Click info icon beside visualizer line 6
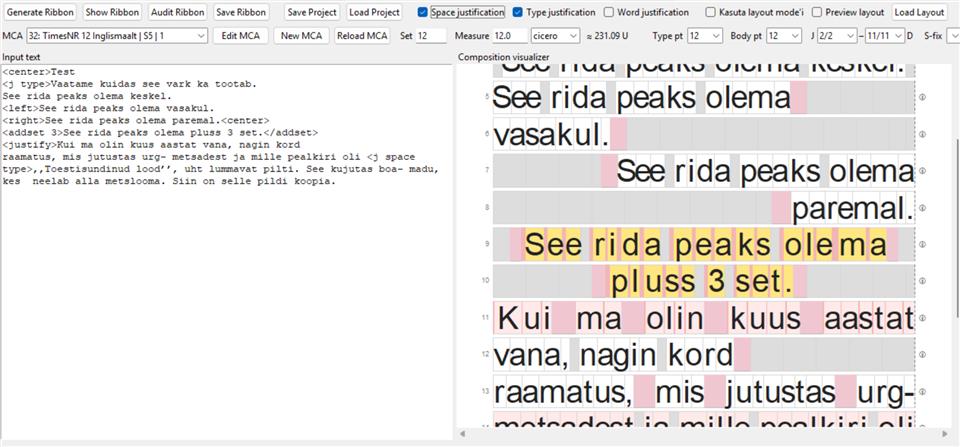This screenshot has height=447, width=960. 922,134
